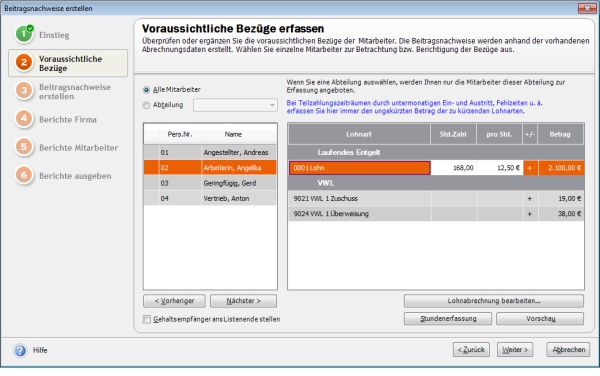Select employee Vertrieb, Anton
The height and width of the screenshot is (376, 600).
(x=210, y=198)
